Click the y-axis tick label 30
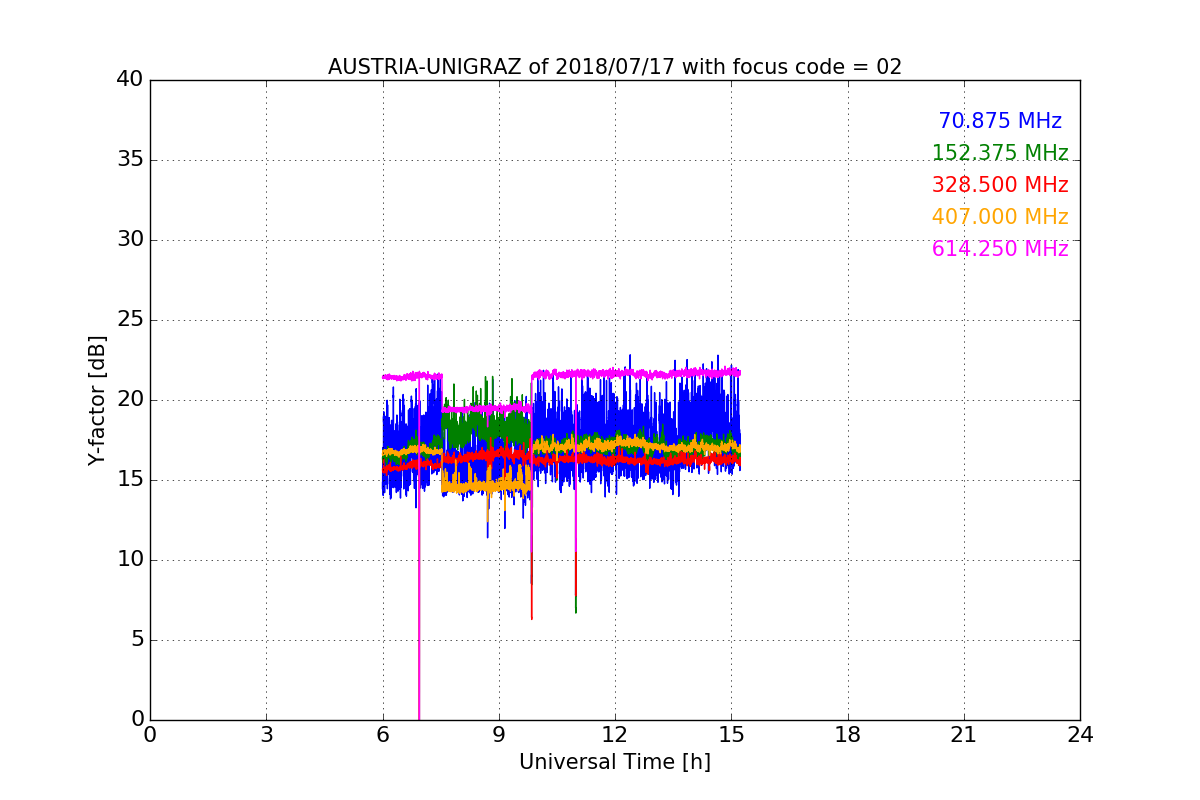Screen dimensions: 1200x800 click(x=130, y=240)
